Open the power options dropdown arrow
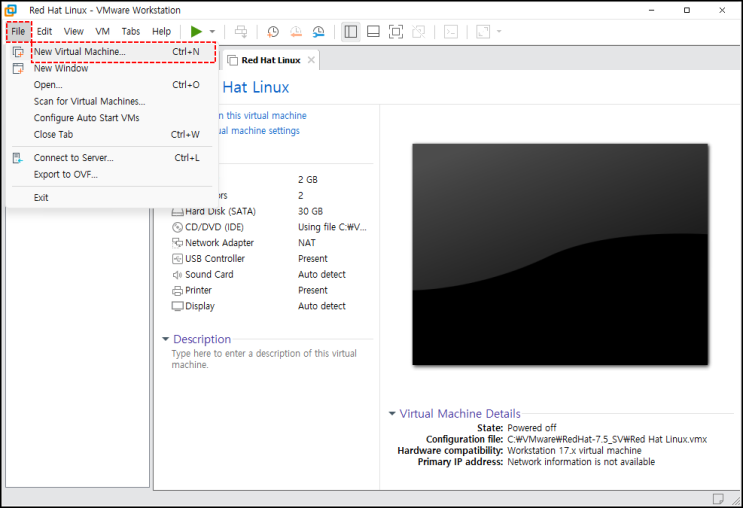This screenshot has height=508, width=743. coord(212,32)
